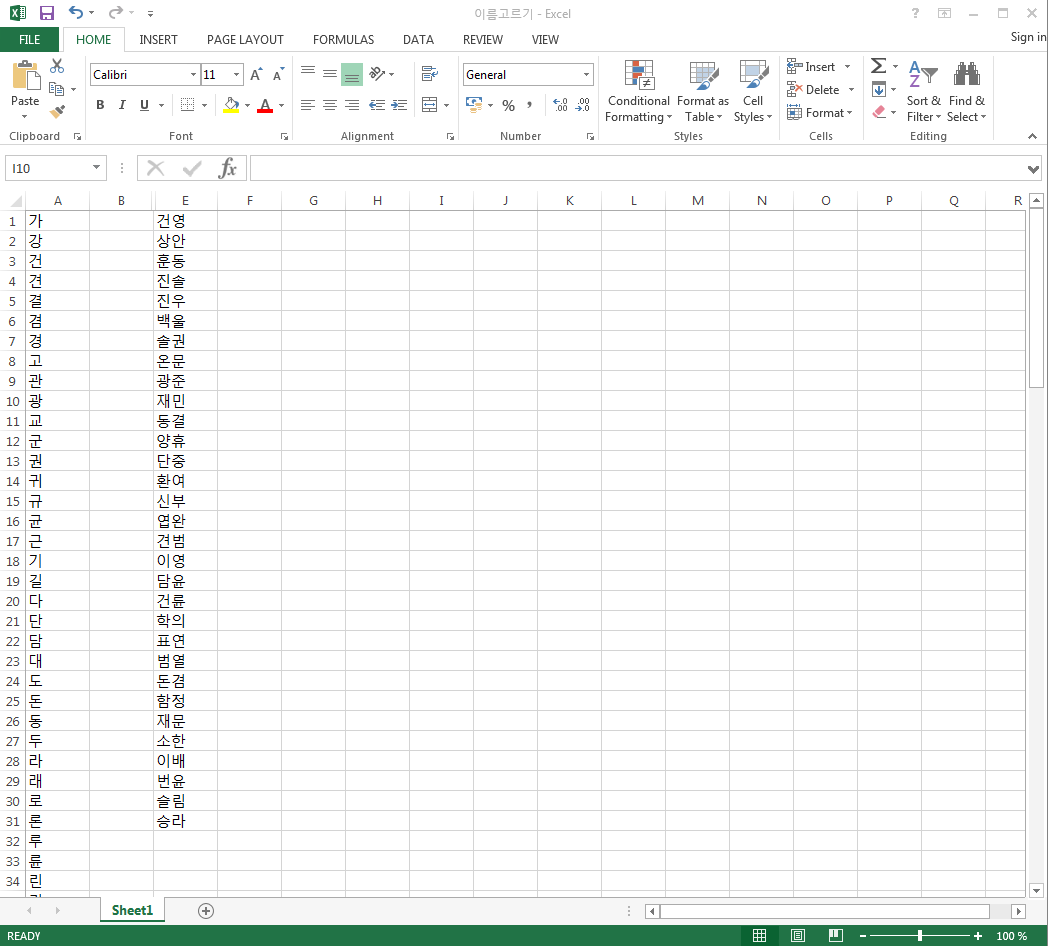
Task: Toggle Italic formatting
Action: tap(122, 105)
